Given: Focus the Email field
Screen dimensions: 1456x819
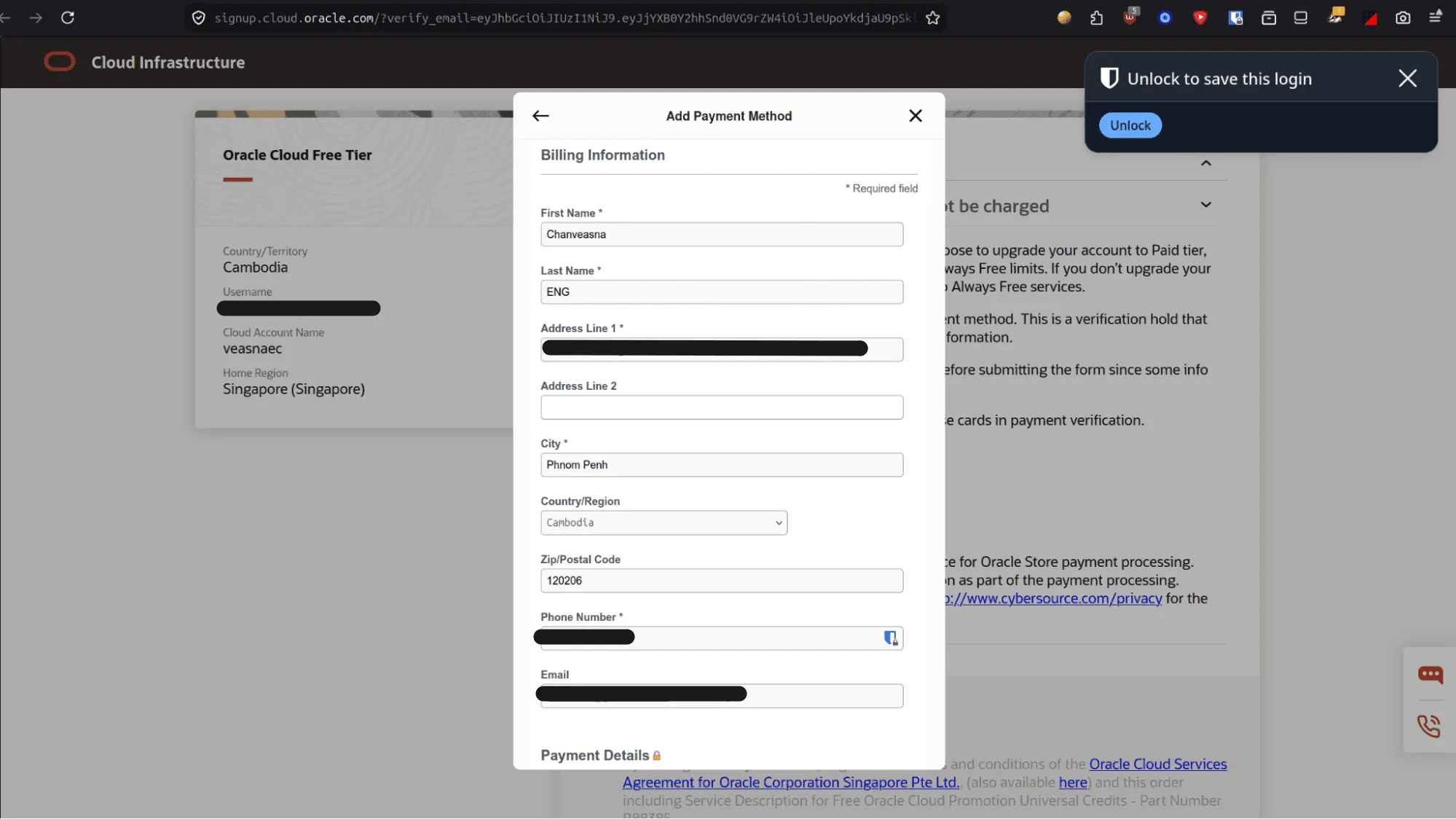Looking at the screenshot, I should click(722, 696).
